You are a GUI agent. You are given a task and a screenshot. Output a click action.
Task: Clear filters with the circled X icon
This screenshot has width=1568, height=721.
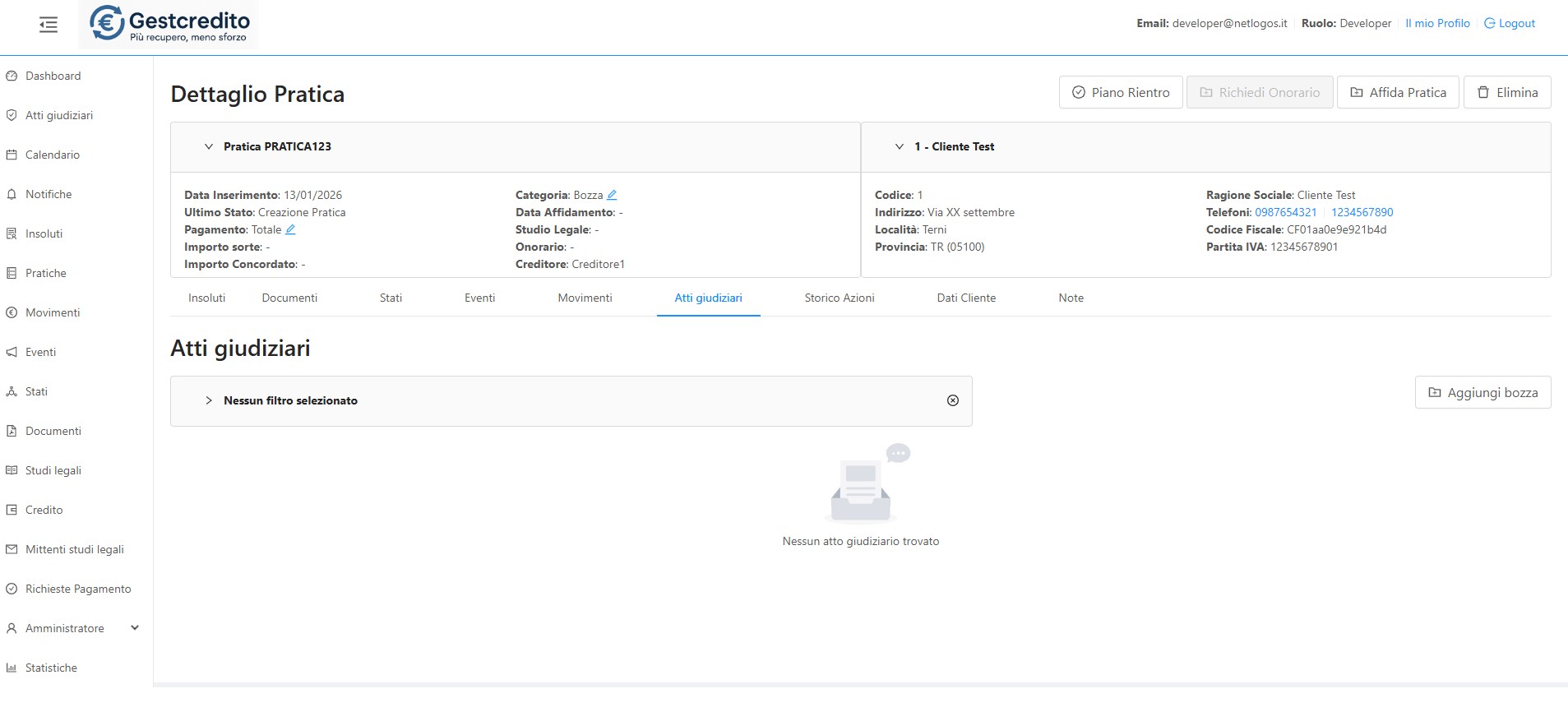point(953,400)
